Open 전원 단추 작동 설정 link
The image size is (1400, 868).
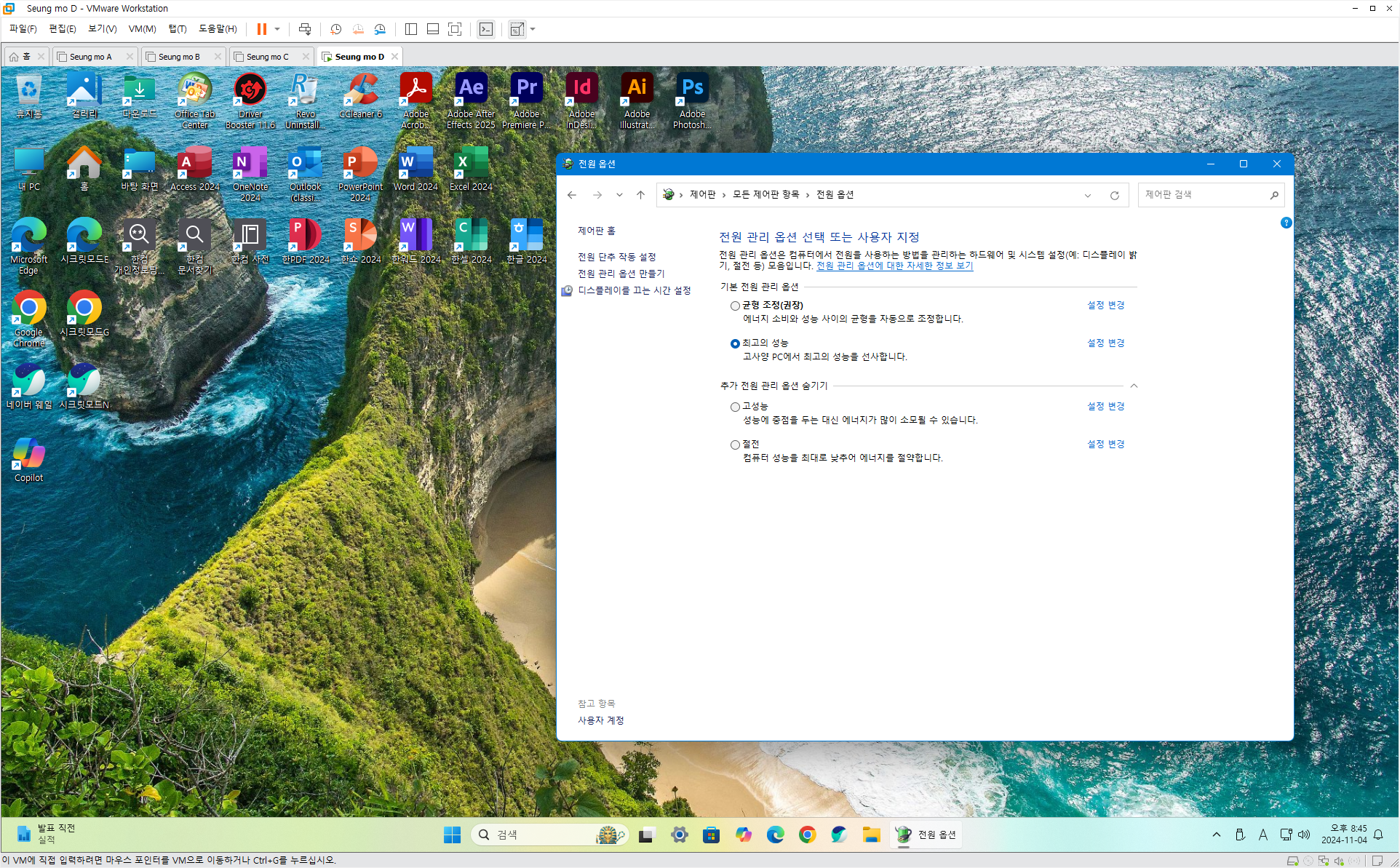616,257
